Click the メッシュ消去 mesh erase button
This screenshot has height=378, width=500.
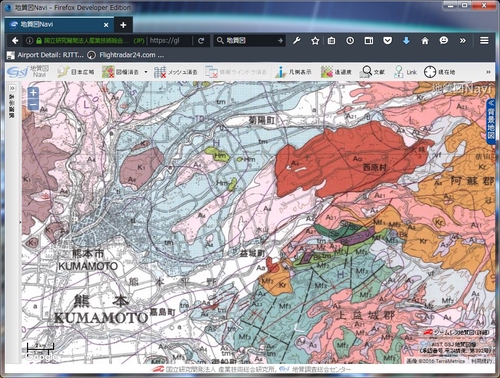(175, 72)
